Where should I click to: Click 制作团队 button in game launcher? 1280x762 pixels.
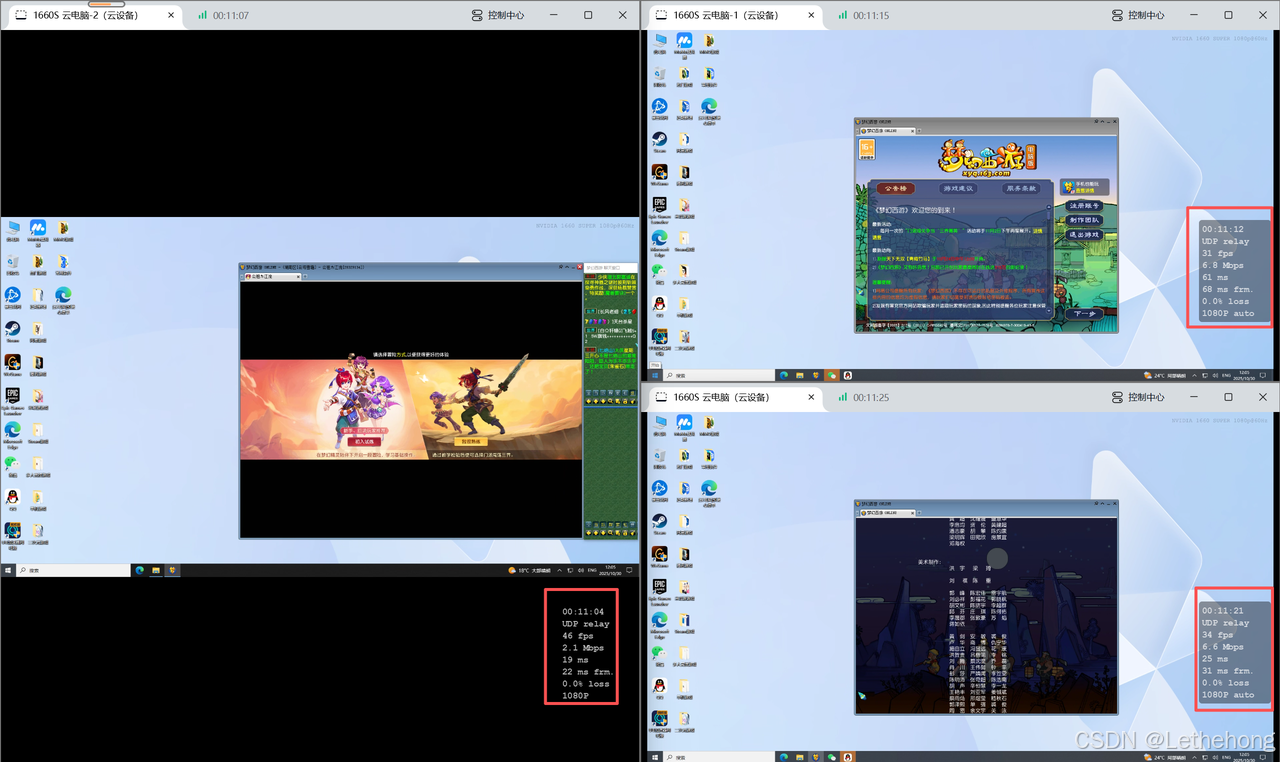pos(1084,220)
